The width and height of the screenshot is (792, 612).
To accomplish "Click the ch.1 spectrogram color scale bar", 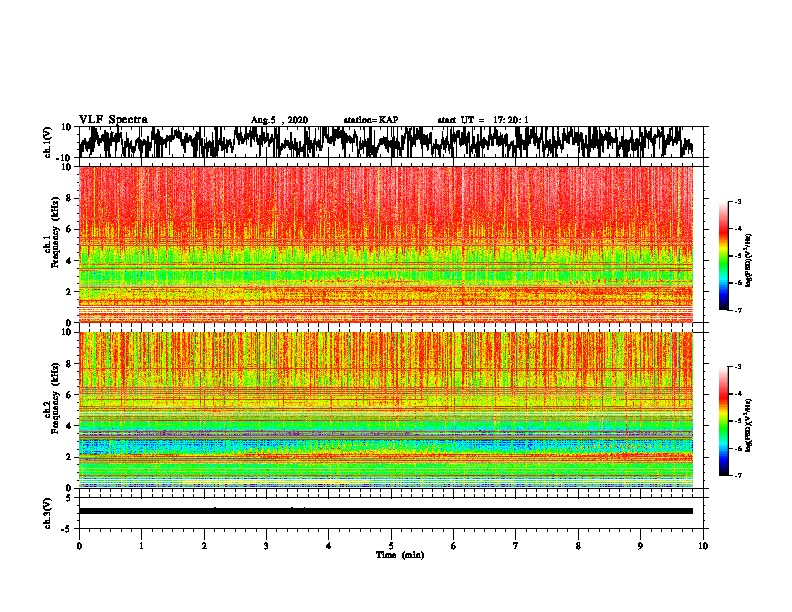I will [723, 256].
